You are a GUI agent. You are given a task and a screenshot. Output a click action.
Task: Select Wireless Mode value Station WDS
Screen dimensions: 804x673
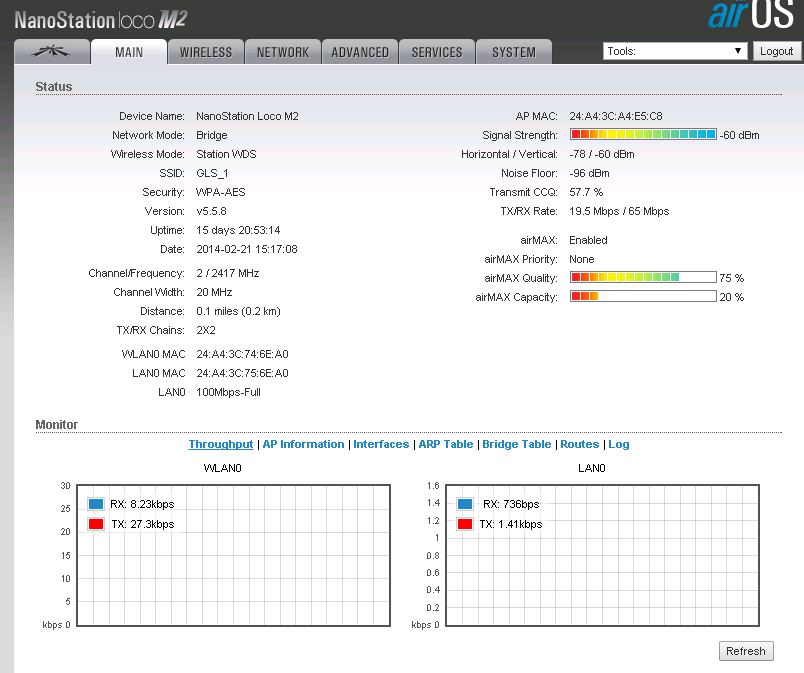point(226,154)
